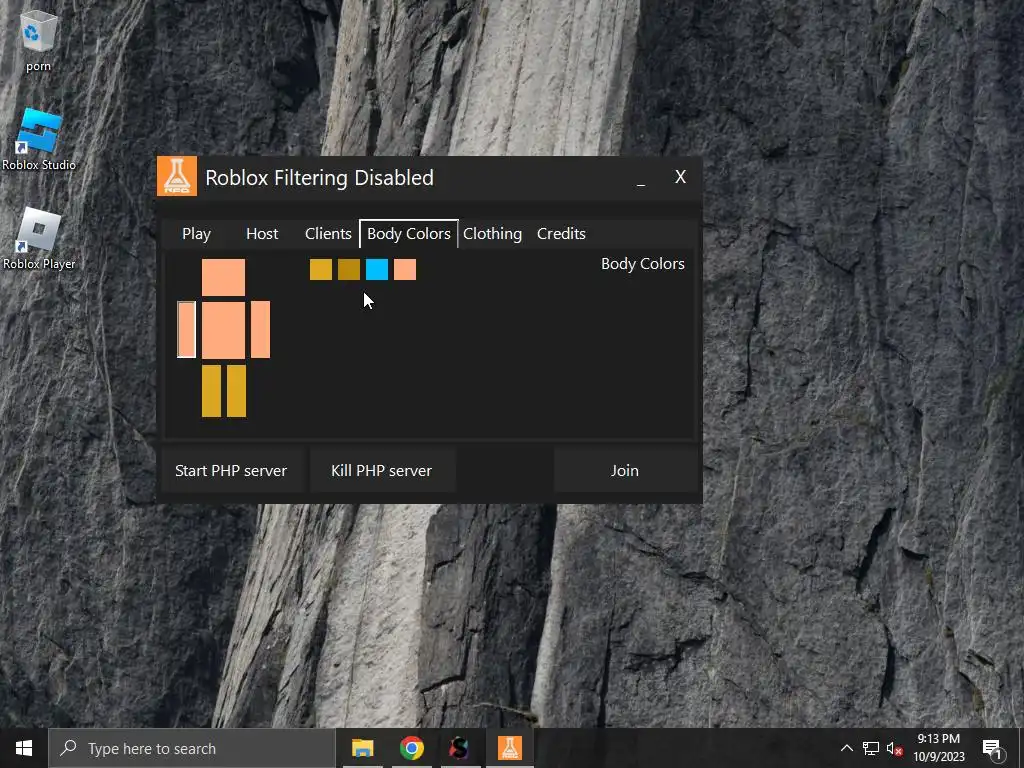The image size is (1024, 768).
Task: Select the Body Colors tab
Action: click(x=409, y=234)
